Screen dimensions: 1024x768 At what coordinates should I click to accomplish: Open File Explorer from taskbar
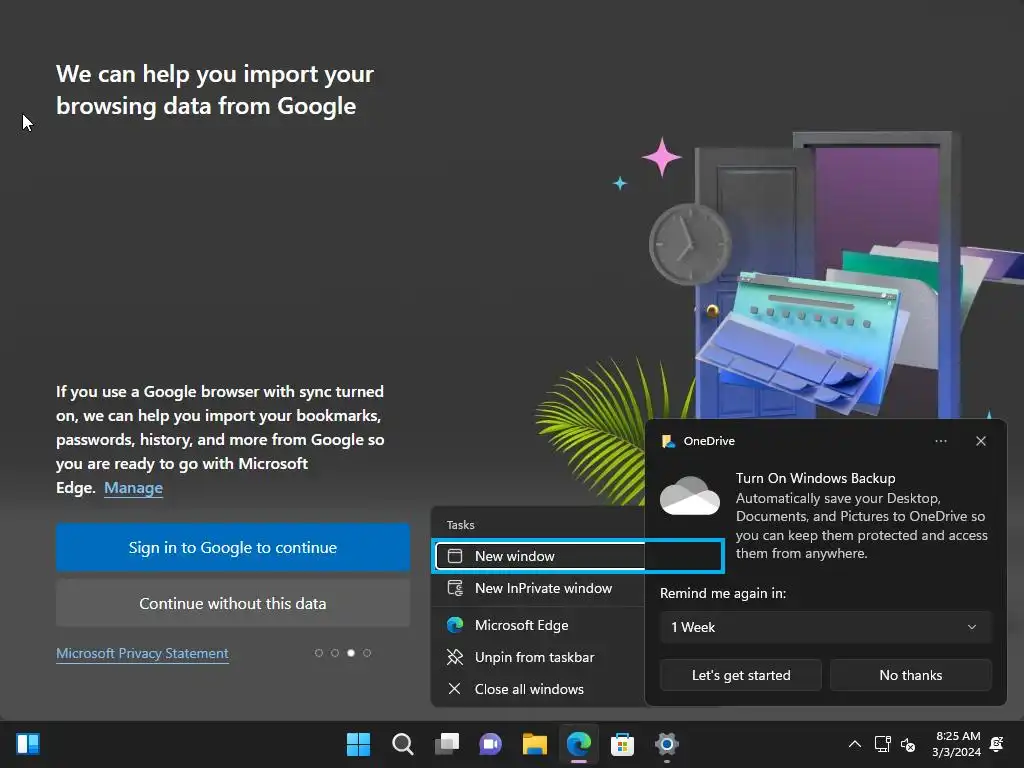[x=534, y=744]
